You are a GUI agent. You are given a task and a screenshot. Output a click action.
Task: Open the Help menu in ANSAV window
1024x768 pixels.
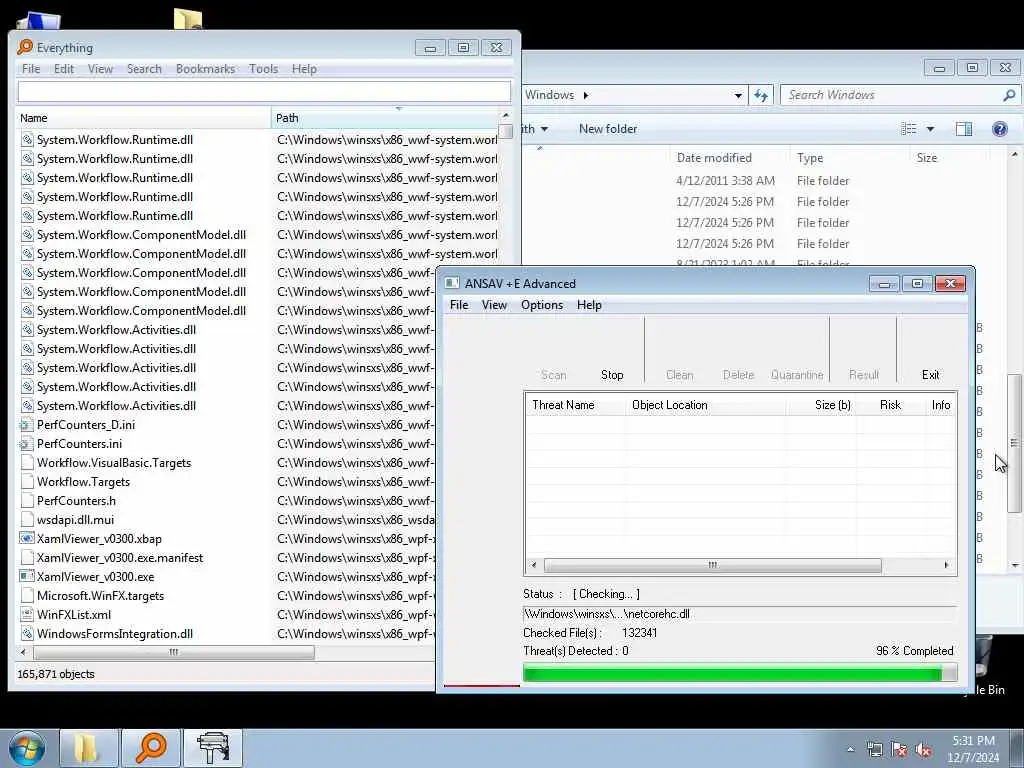click(x=589, y=305)
